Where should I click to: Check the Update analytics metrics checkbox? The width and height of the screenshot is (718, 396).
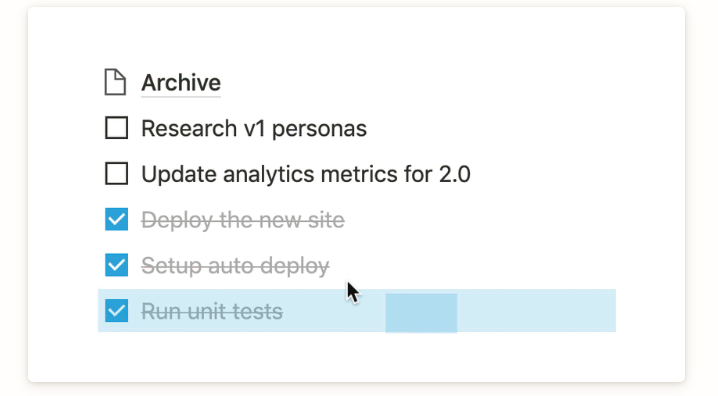116,174
